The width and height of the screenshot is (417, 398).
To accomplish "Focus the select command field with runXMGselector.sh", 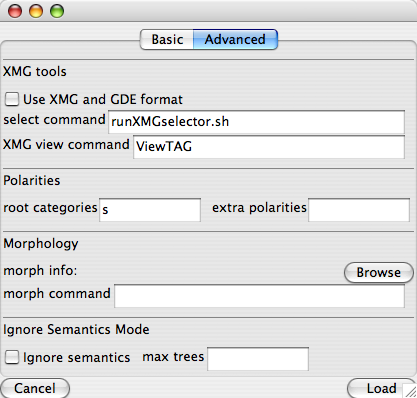I will click(x=256, y=122).
